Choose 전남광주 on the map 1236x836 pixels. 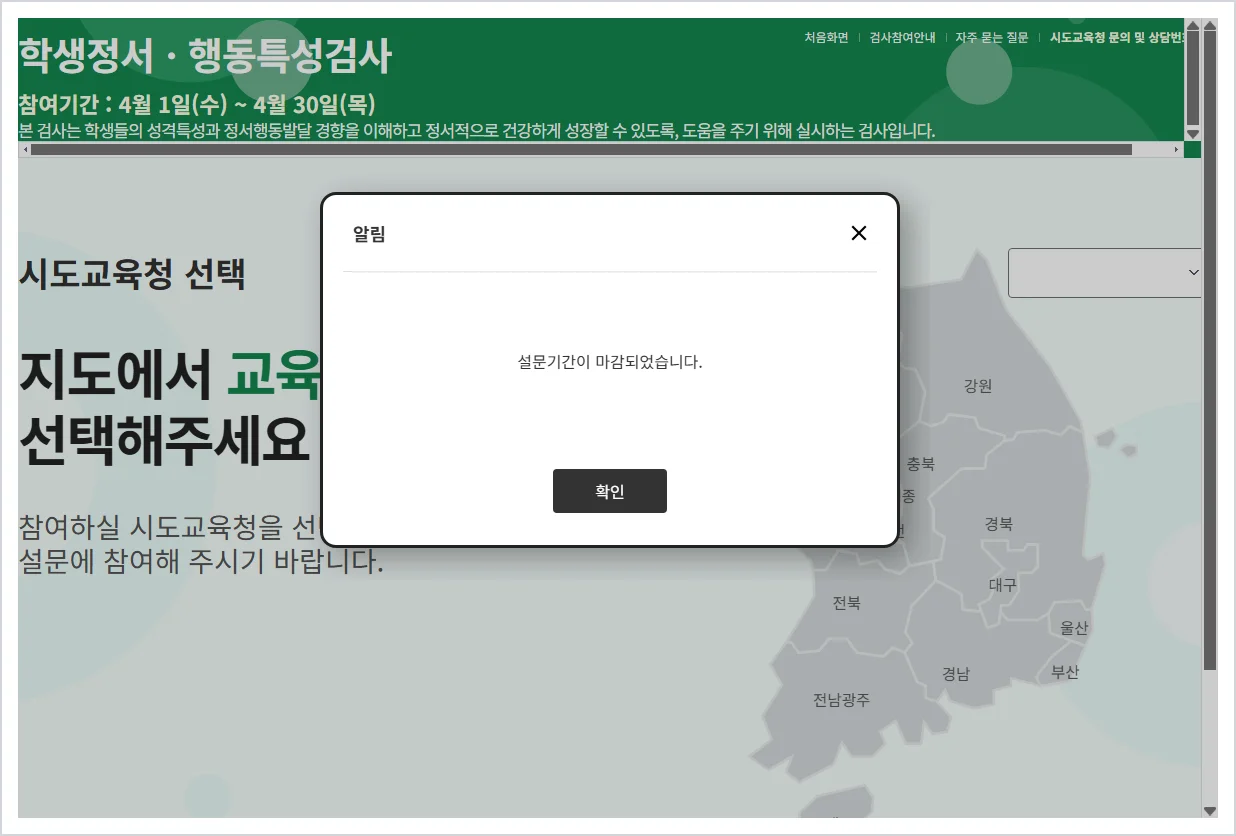click(x=841, y=700)
